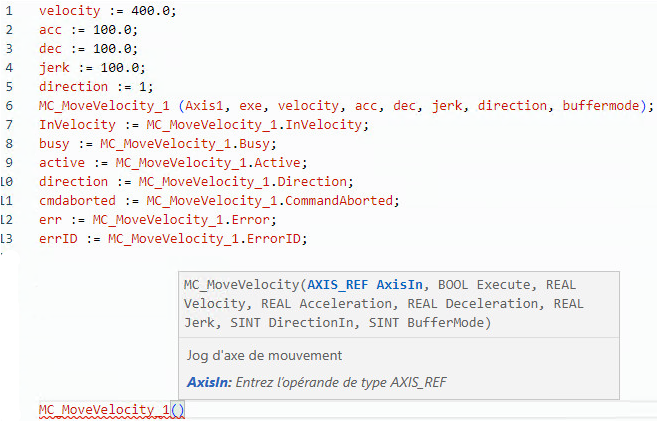Click 'Jog d'axe de mouvement' tooltip description

coord(264,356)
